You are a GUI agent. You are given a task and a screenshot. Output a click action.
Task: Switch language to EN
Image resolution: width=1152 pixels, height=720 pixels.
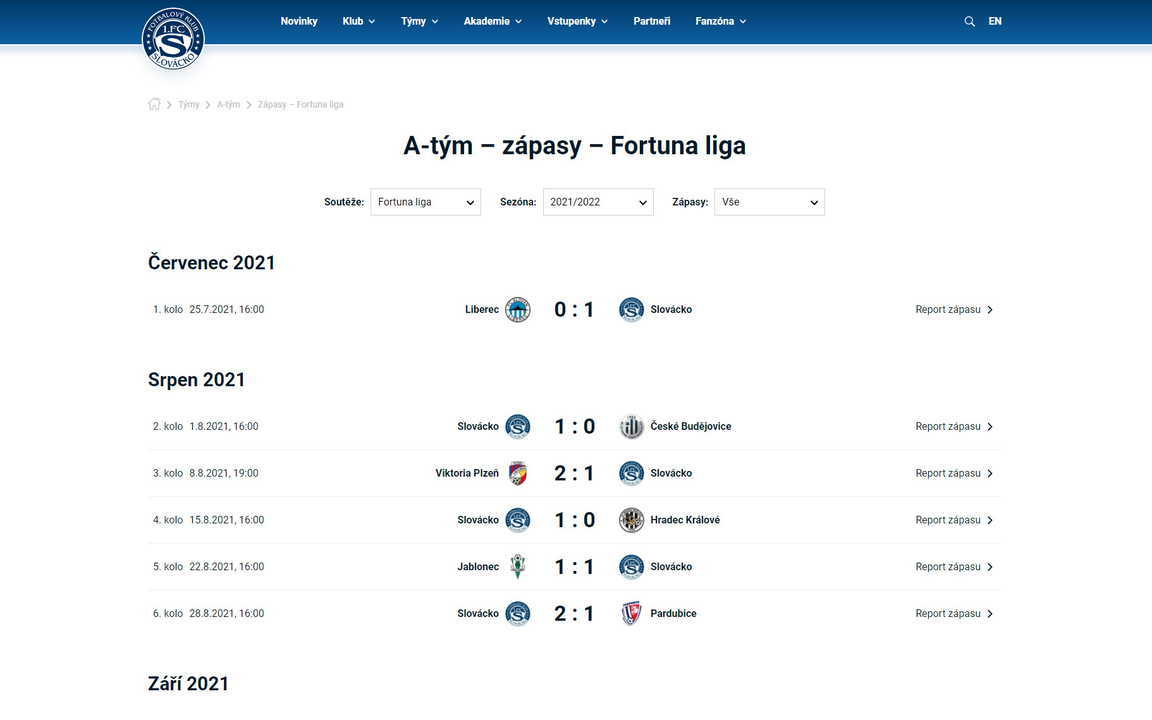[994, 20]
